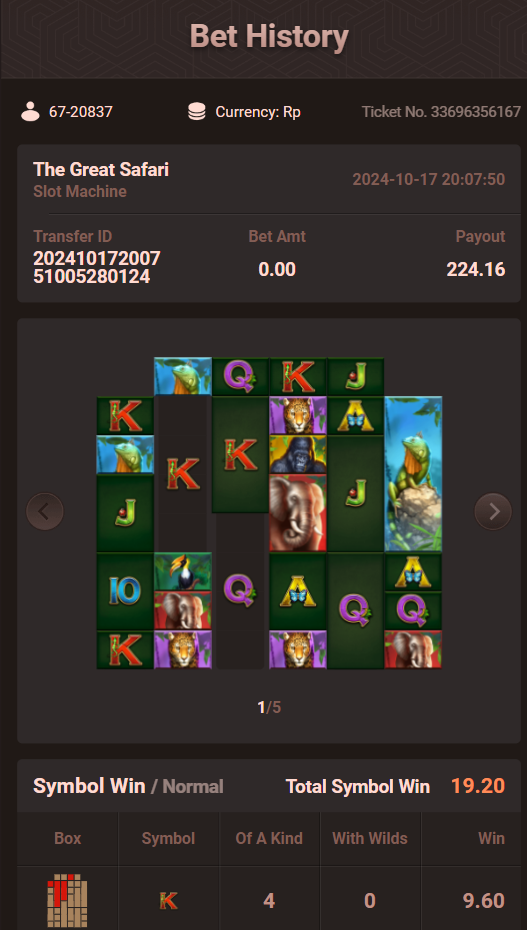The width and height of the screenshot is (527, 930).
Task: Click the payline box pattern icon
Action: pyautogui.click(x=67, y=901)
